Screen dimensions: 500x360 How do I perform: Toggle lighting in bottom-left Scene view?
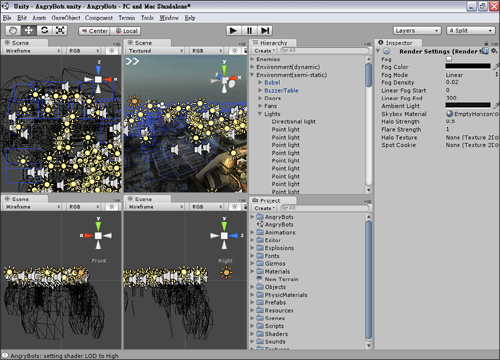click(x=112, y=207)
